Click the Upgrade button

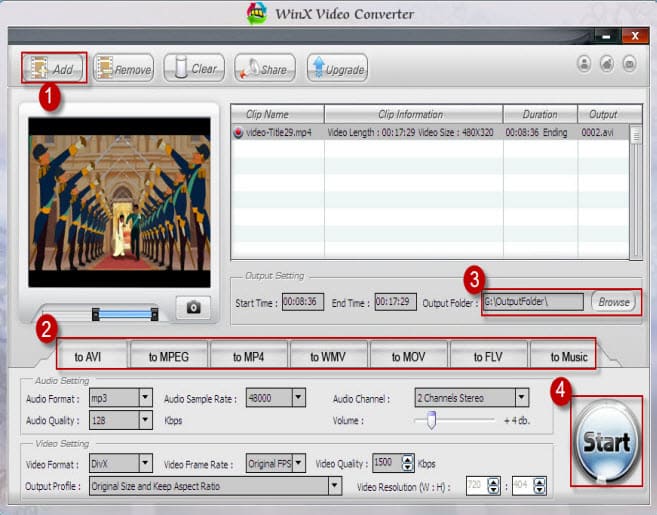337,68
